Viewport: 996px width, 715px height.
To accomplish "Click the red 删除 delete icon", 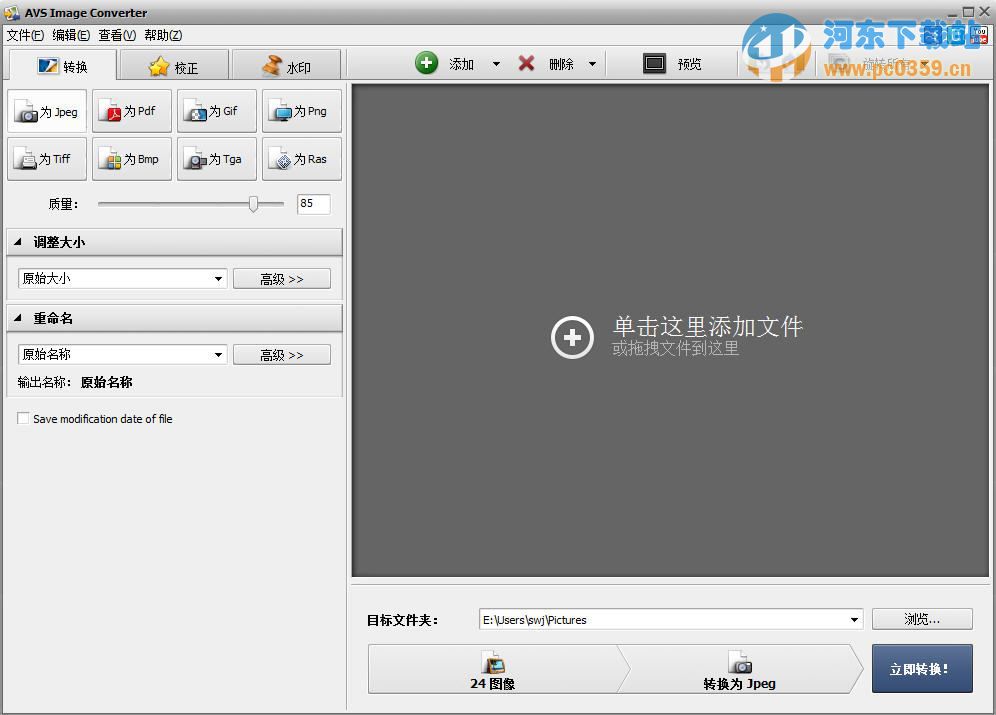I will (527, 63).
